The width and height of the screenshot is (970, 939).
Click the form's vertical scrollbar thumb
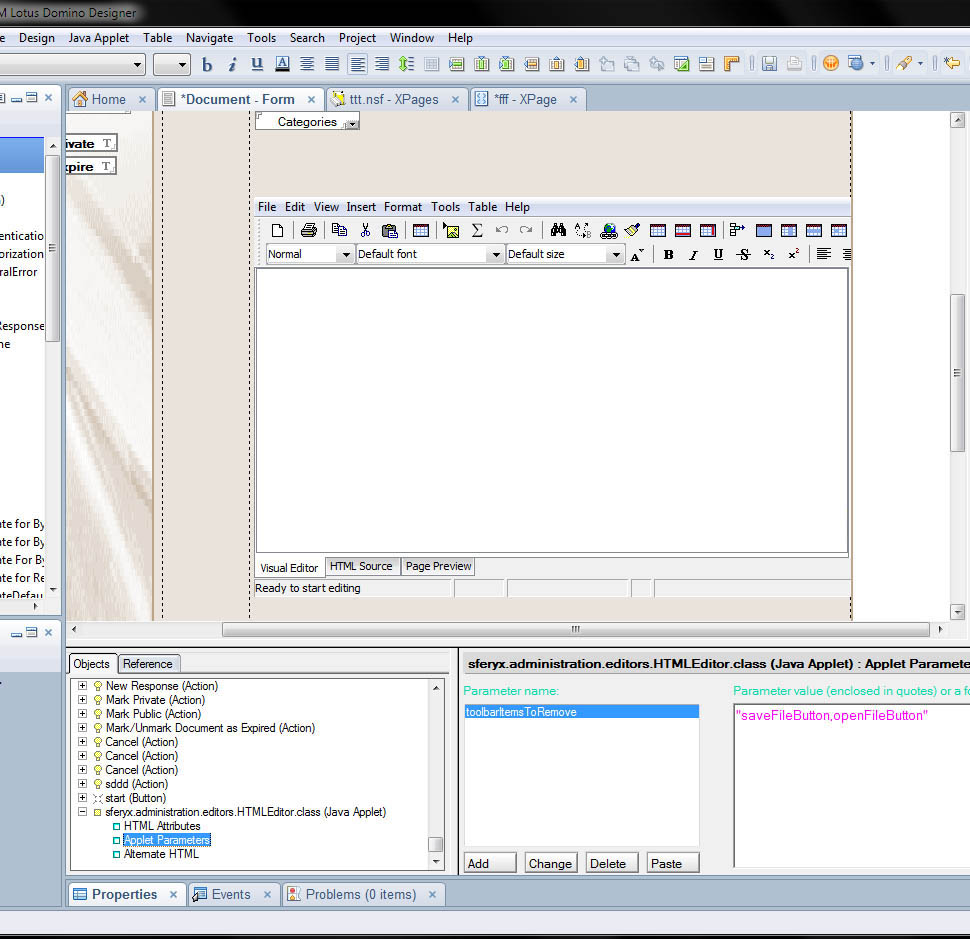click(958, 373)
